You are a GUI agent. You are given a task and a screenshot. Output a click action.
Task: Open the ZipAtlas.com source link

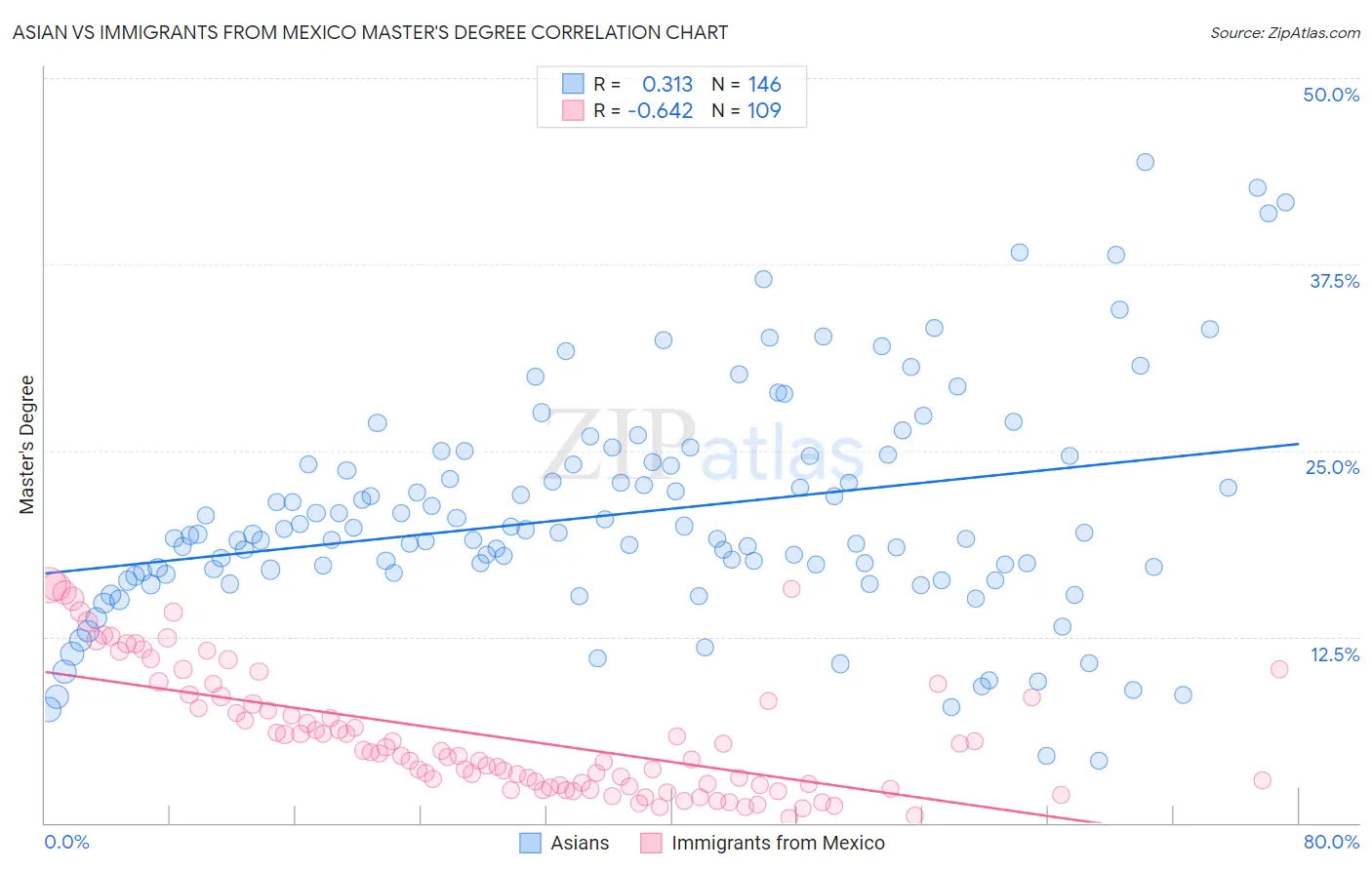click(1285, 32)
